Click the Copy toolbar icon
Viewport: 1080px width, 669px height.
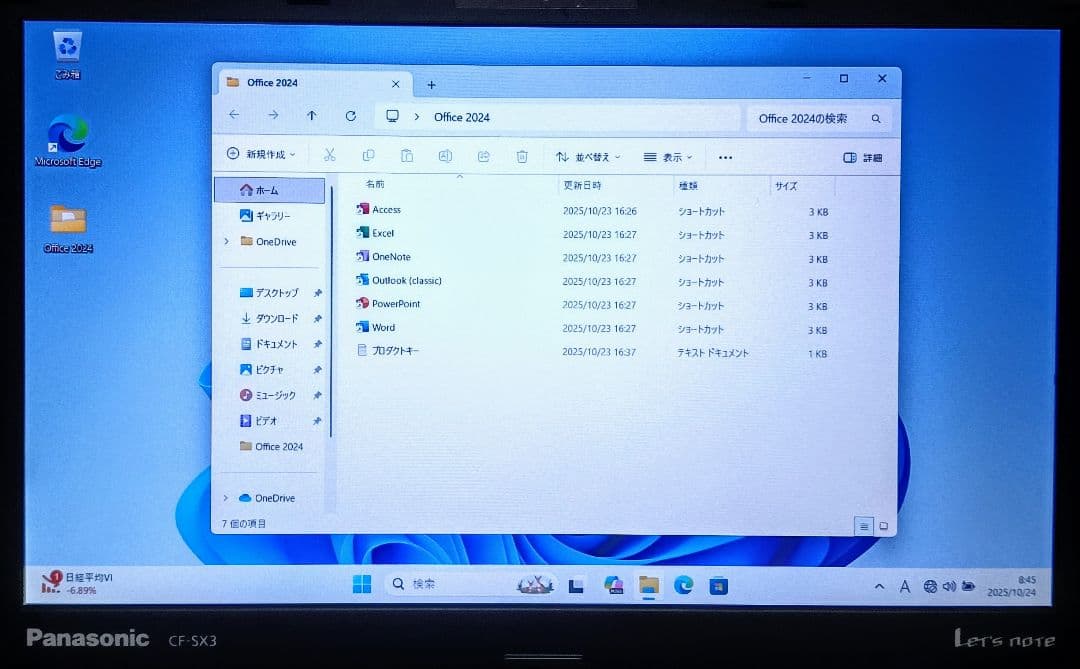point(369,156)
